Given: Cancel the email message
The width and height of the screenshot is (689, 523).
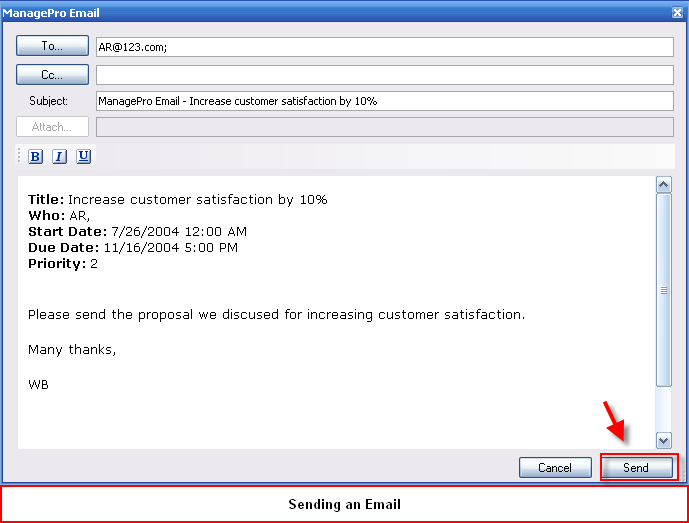Looking at the screenshot, I should (555, 468).
